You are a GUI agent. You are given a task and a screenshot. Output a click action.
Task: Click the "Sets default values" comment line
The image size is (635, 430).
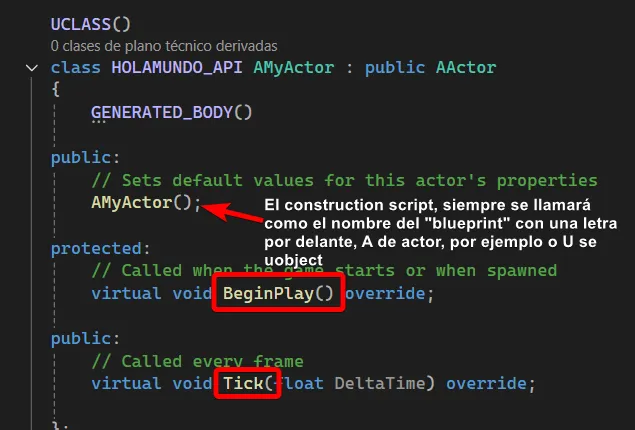coord(345,180)
